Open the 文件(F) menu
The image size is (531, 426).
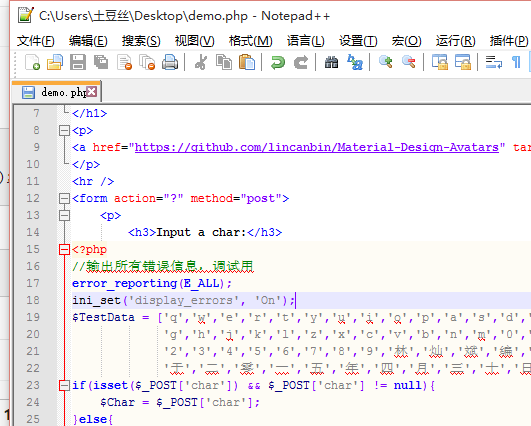(36, 41)
